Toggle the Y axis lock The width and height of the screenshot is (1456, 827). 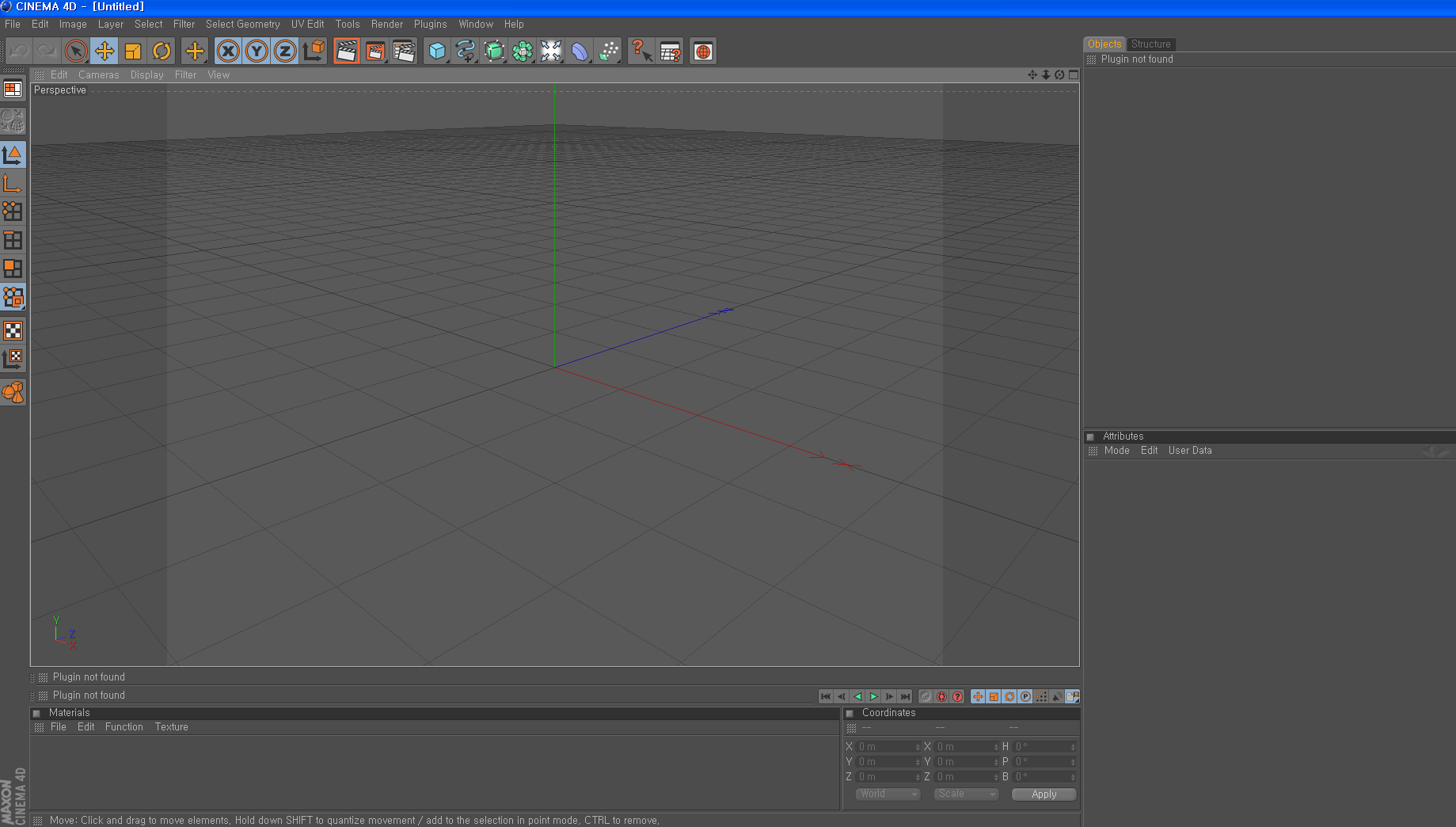[257, 51]
